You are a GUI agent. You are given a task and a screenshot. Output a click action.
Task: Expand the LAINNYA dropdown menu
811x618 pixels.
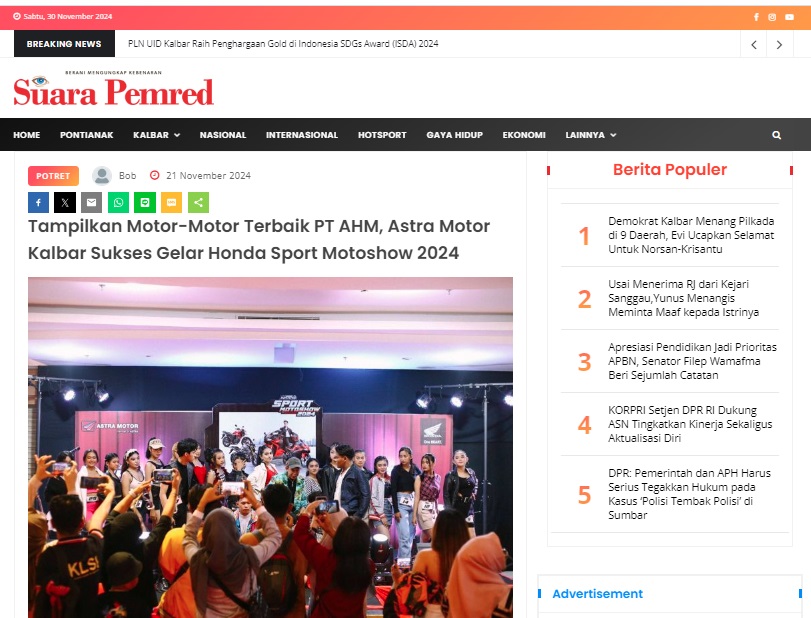[591, 135]
